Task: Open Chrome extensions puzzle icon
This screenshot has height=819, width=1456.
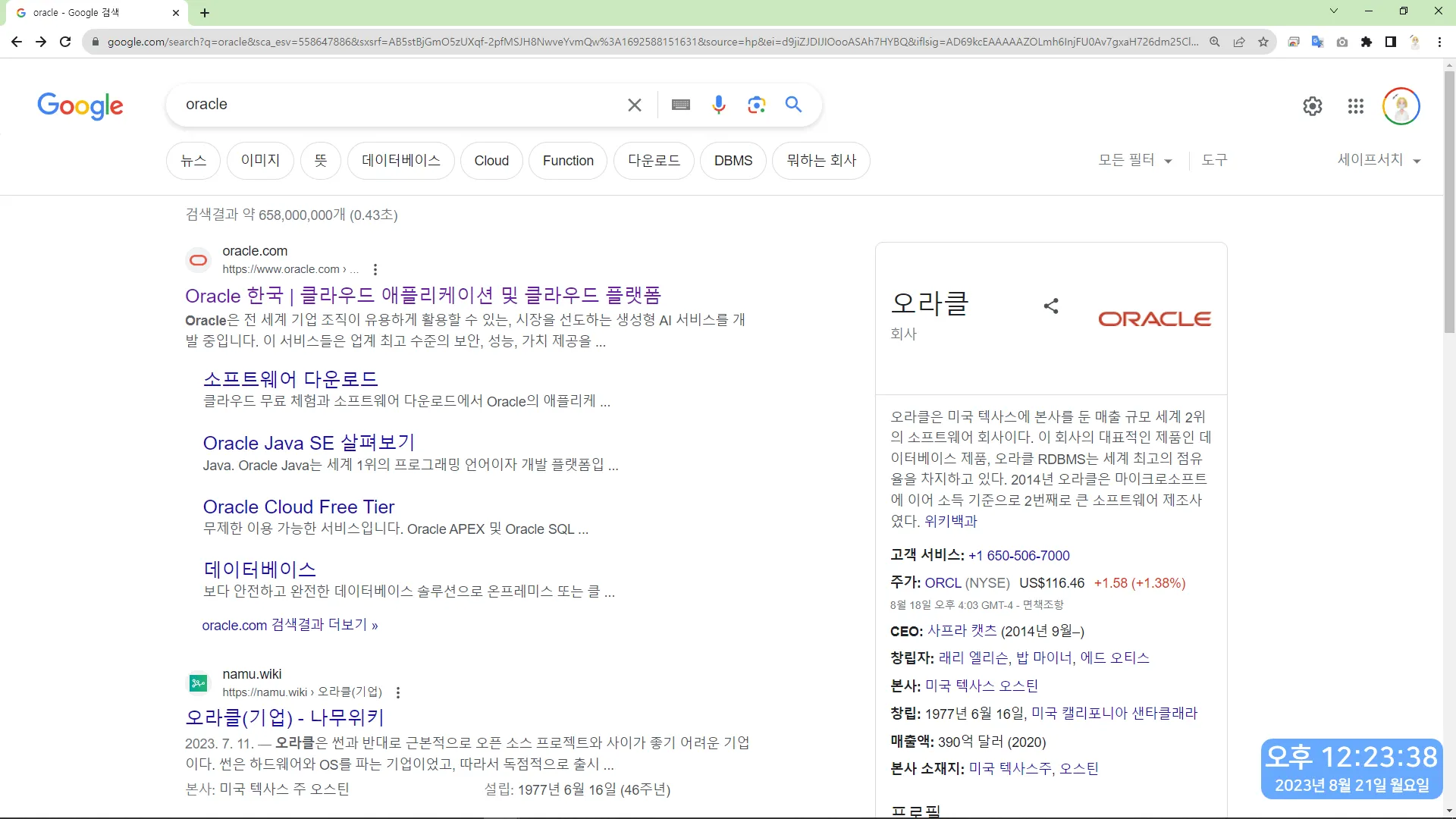Action: (x=1367, y=42)
